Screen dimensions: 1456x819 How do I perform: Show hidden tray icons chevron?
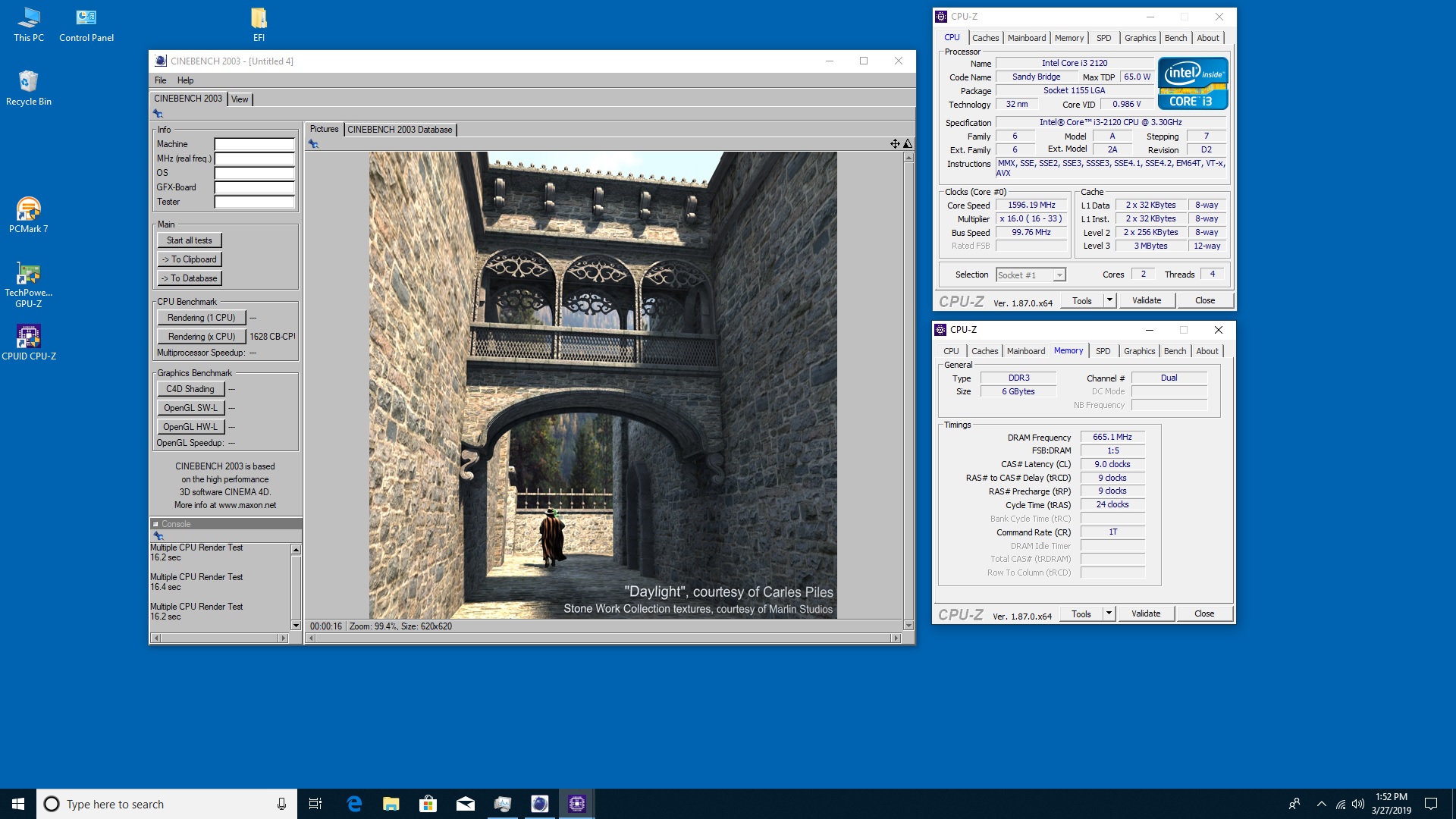pyautogui.click(x=1322, y=804)
